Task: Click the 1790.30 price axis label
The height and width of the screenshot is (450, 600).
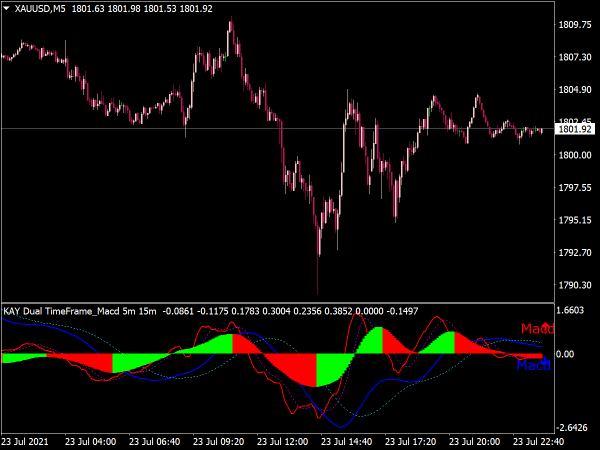Action: pos(575,285)
